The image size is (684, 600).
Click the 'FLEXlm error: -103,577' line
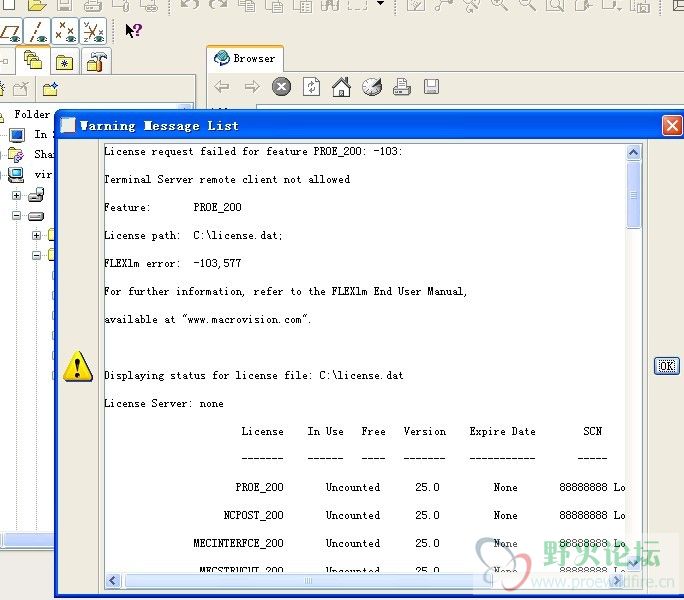[172, 264]
